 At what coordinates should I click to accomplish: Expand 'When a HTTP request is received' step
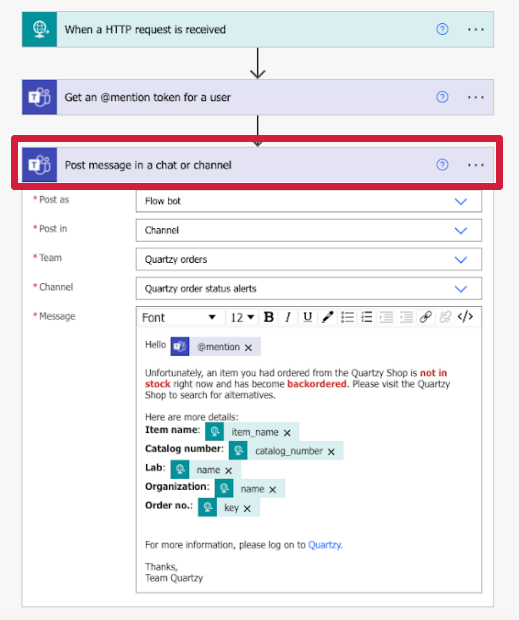258,29
